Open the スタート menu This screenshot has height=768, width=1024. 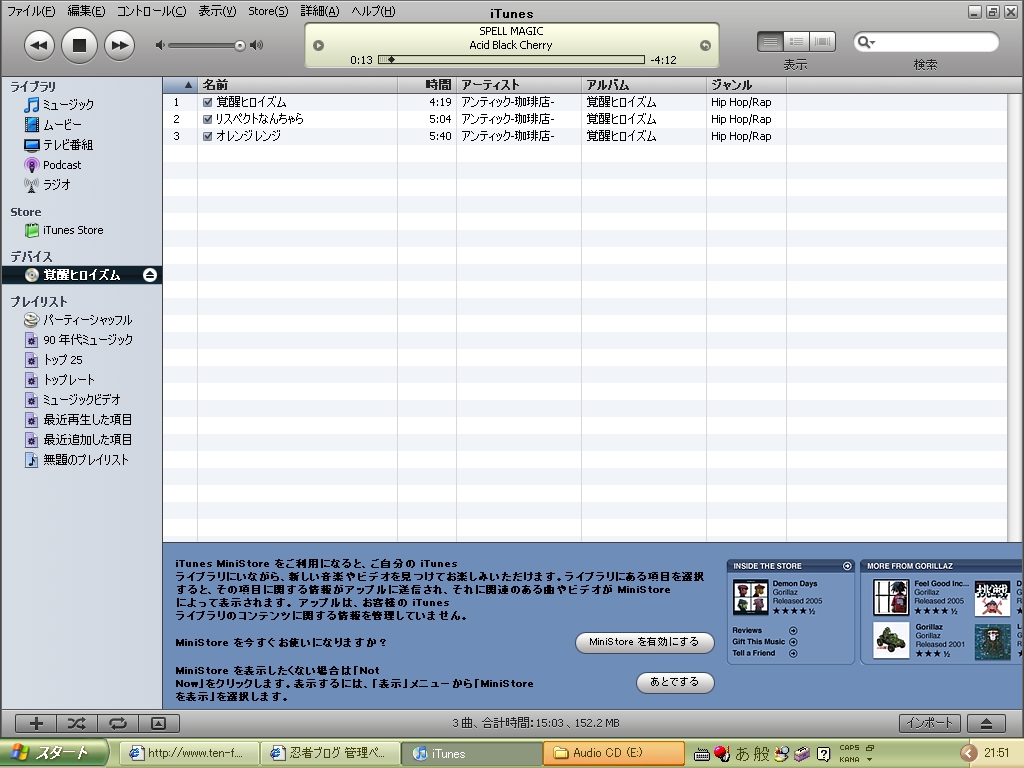pyautogui.click(x=54, y=753)
